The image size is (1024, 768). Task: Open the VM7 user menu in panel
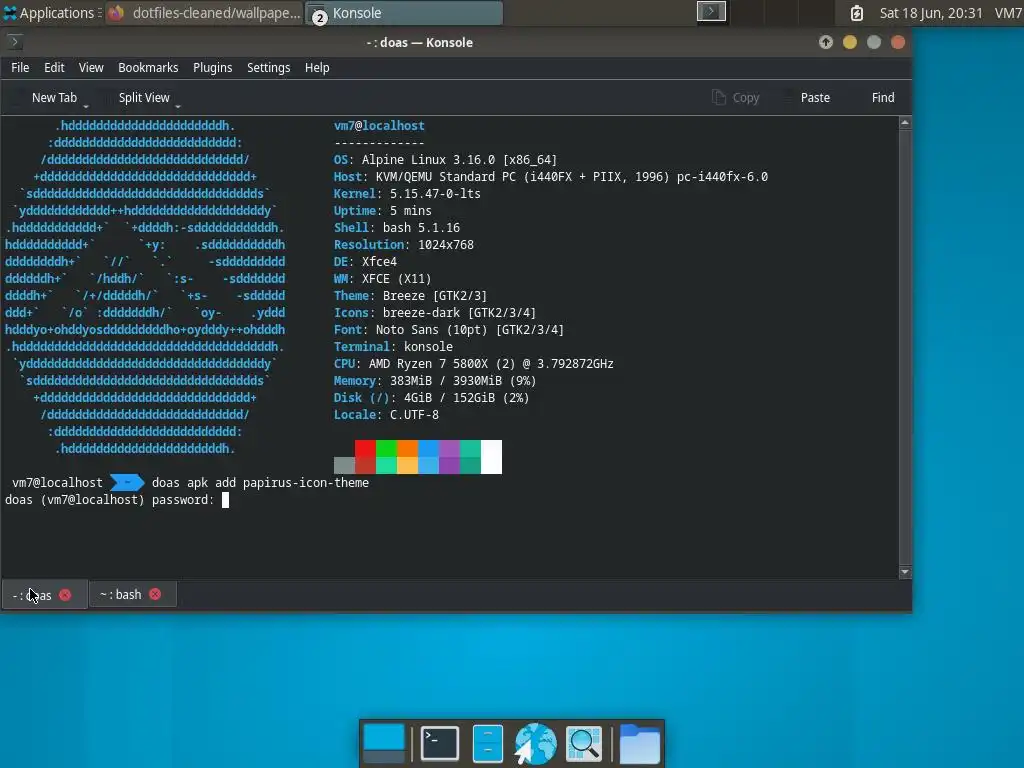tap(1008, 12)
